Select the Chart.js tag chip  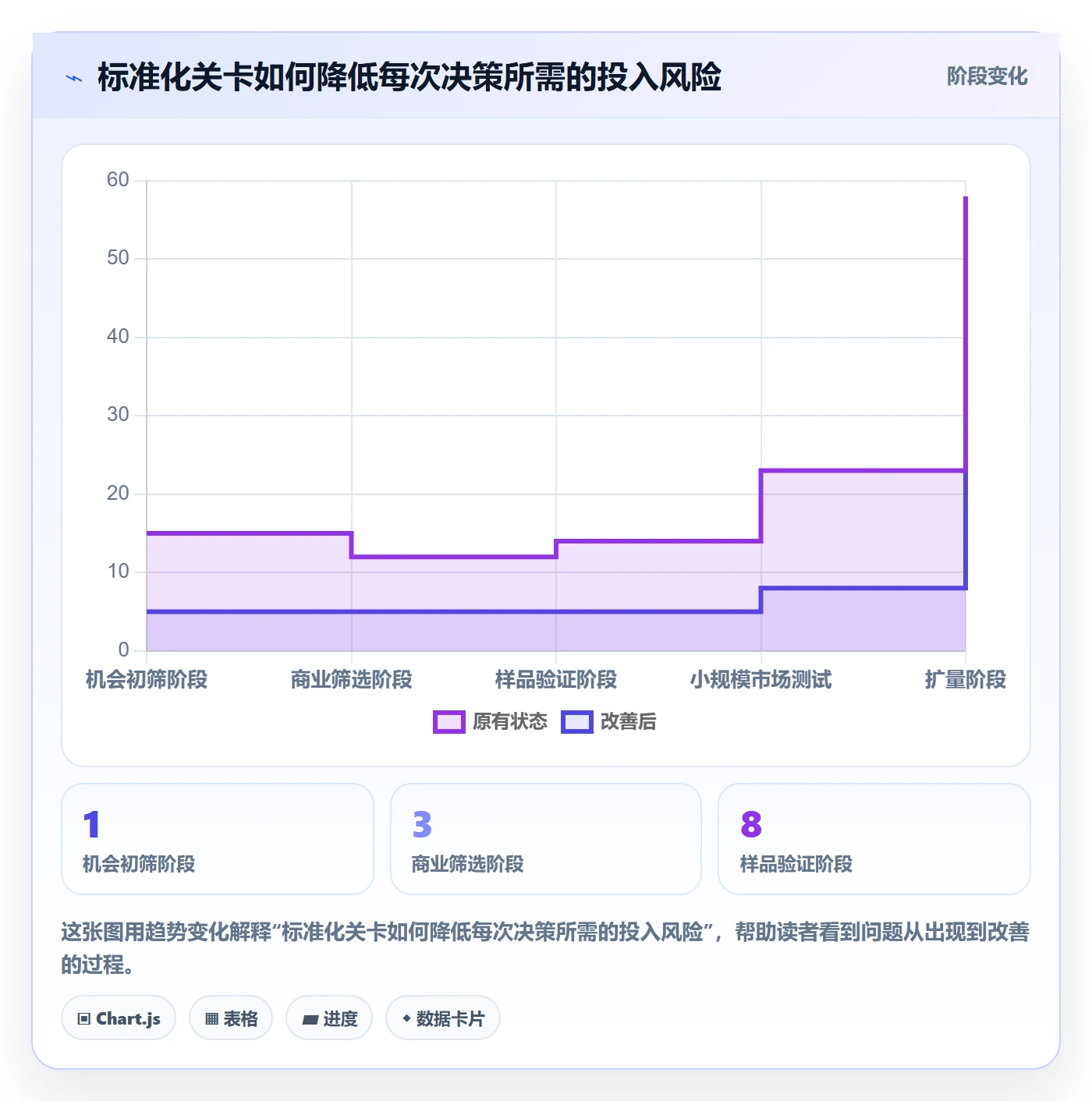point(119,1018)
